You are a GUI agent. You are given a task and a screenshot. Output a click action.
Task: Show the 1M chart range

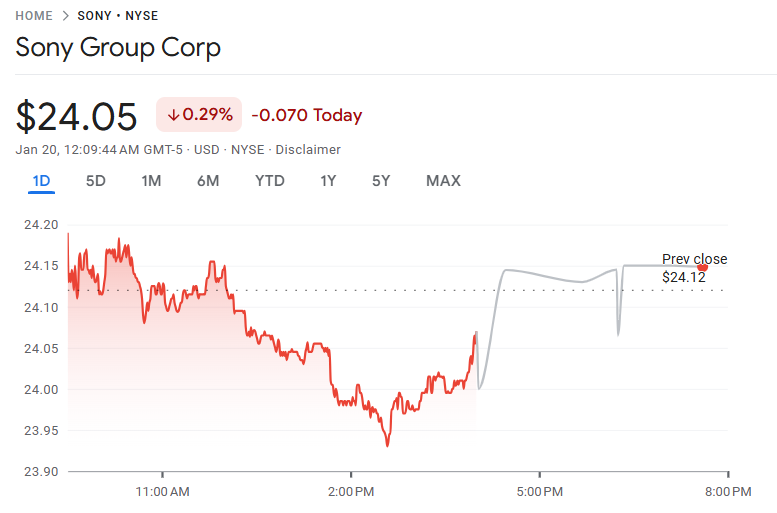(x=151, y=181)
